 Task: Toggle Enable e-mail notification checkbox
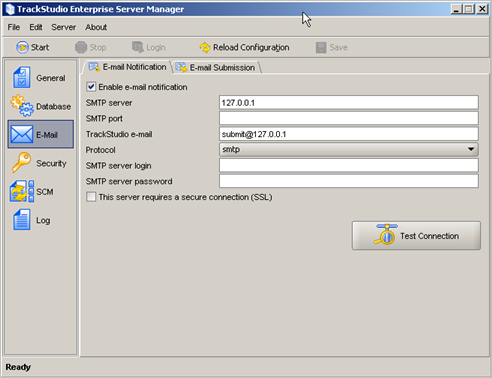click(x=91, y=87)
